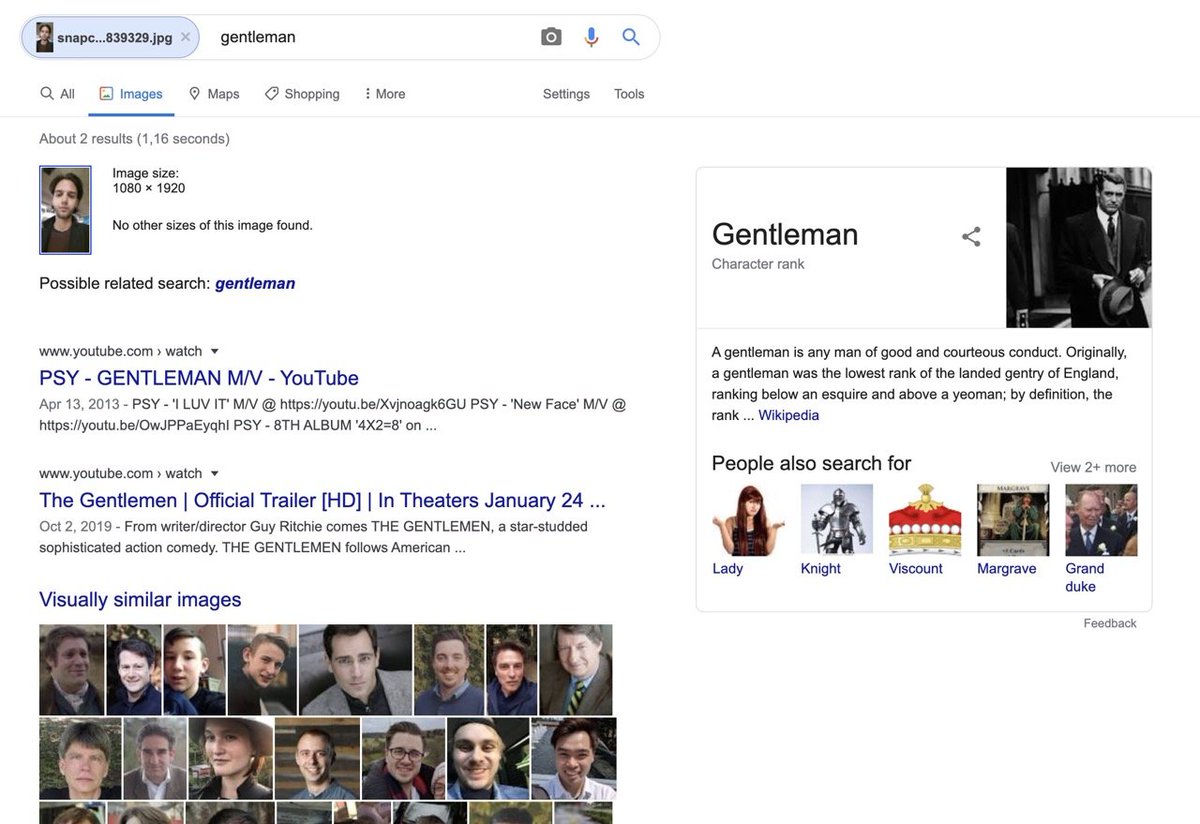
Task: Open the Viscount crown thumbnail
Action: (x=925, y=520)
